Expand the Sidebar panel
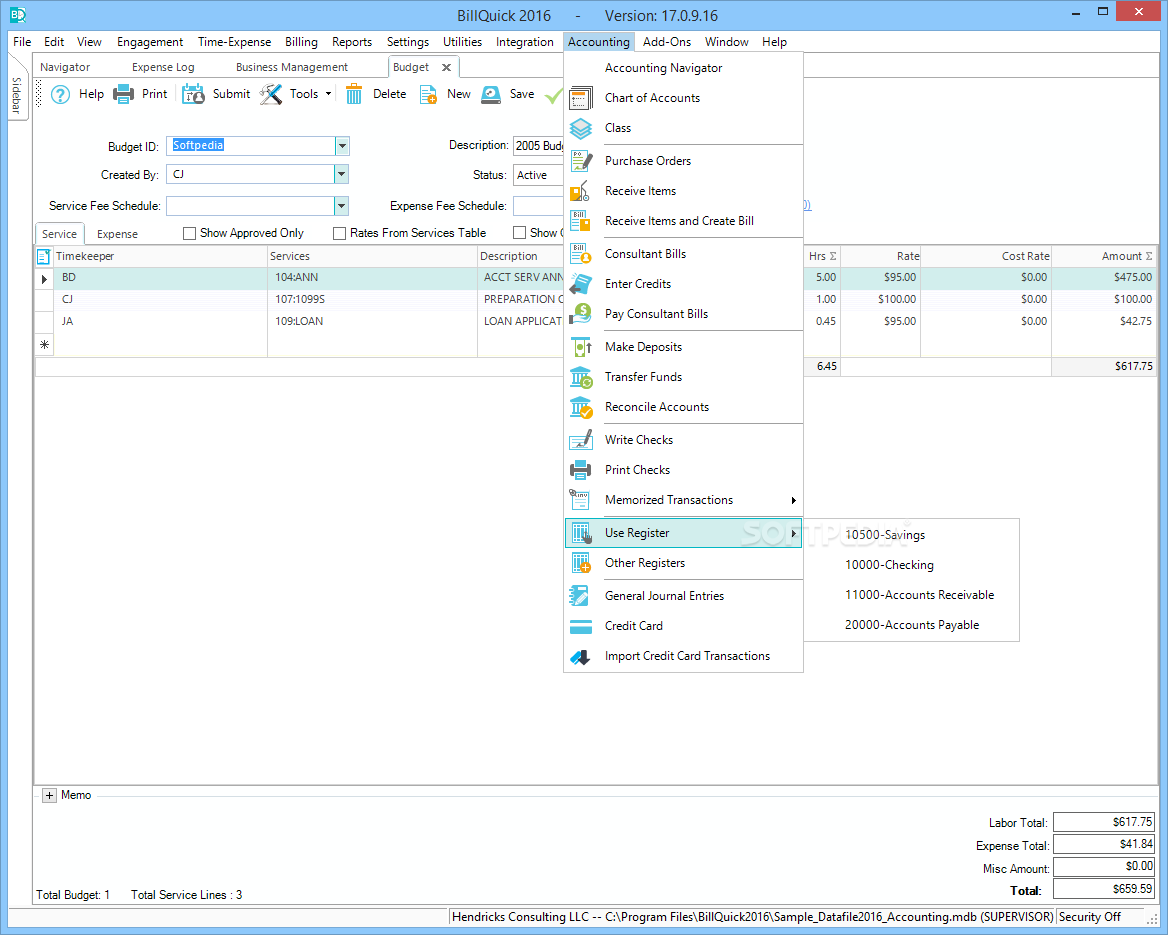Image resolution: width=1168 pixels, height=935 pixels. click(x=16, y=96)
